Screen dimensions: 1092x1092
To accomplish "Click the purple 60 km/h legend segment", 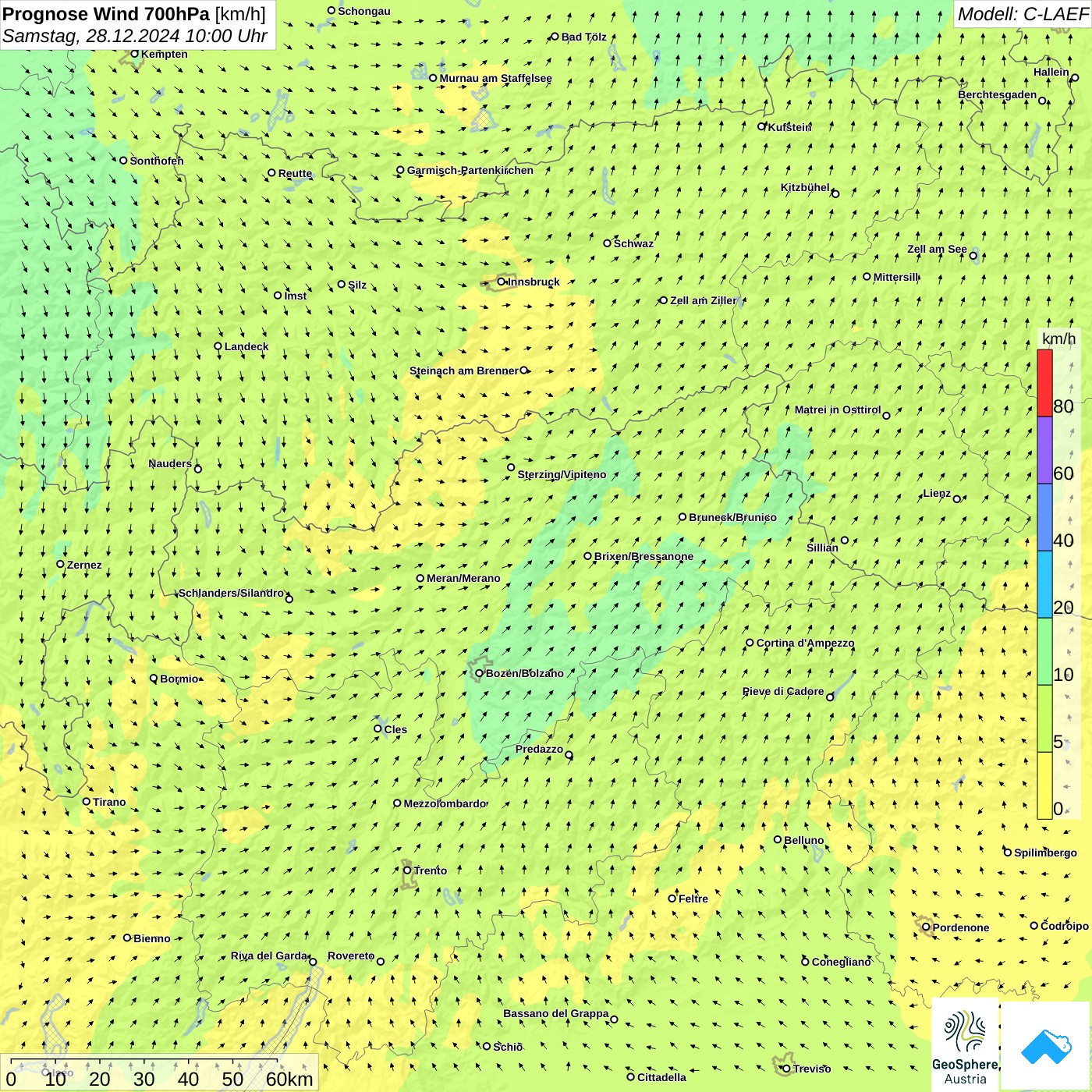I will click(1044, 451).
